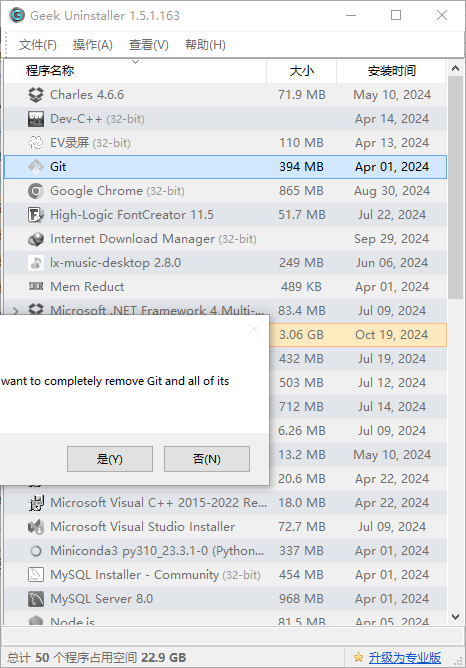
Task: Click the Mem Reduct icon
Action: [x=36, y=287]
